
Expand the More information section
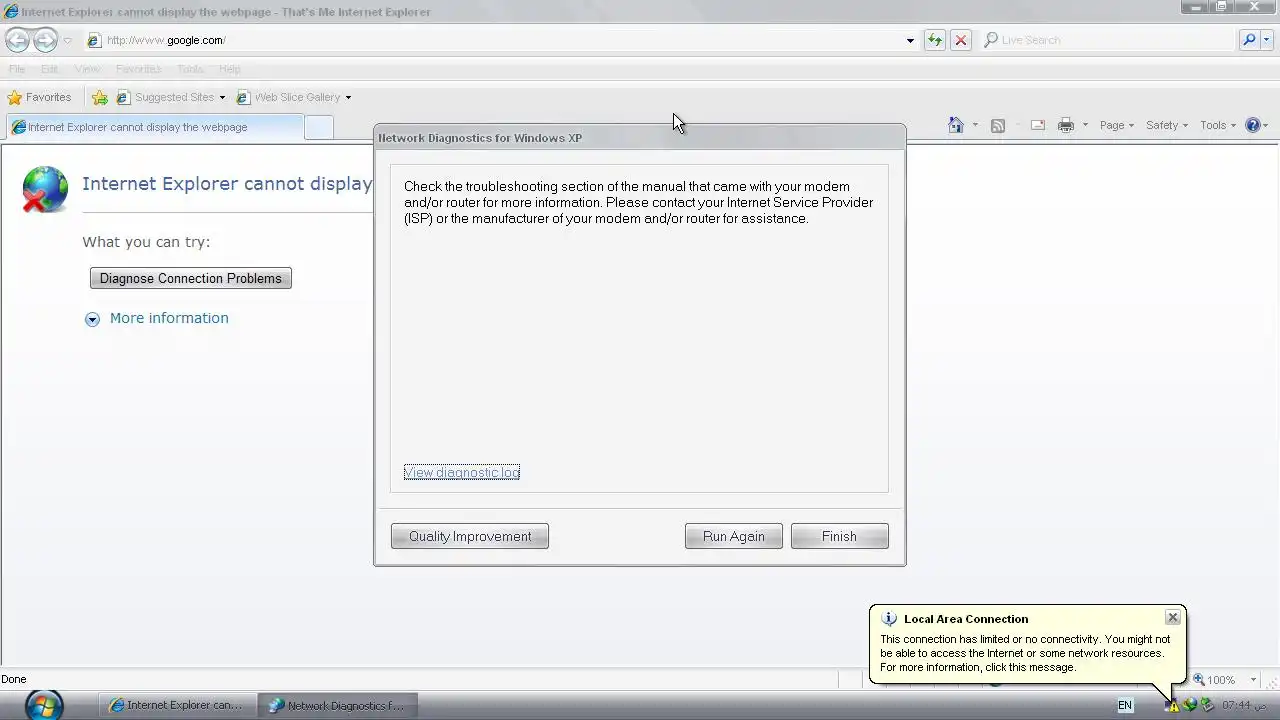click(x=157, y=318)
